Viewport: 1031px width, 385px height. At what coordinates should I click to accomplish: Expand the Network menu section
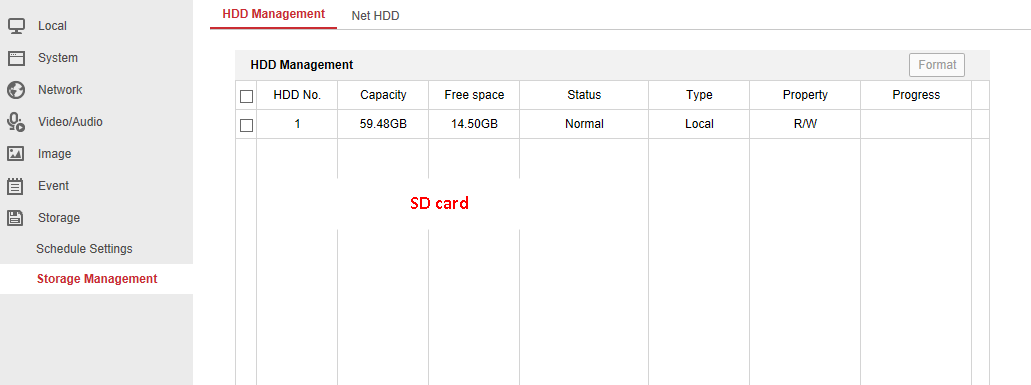(60, 90)
